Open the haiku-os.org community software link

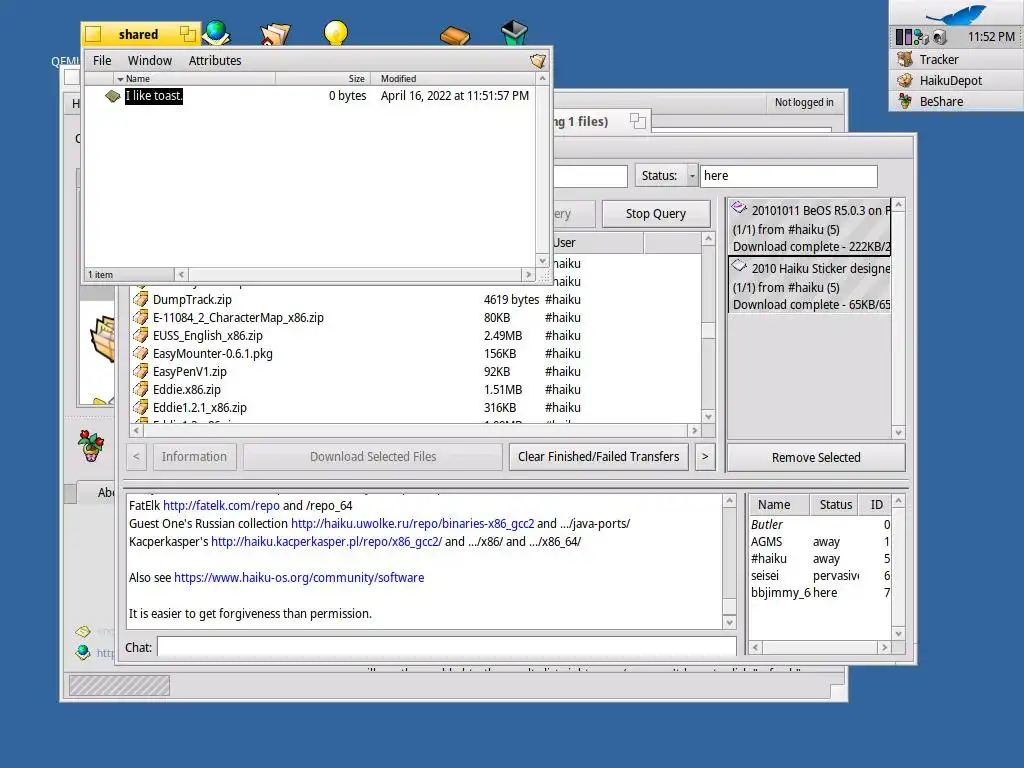[299, 577]
